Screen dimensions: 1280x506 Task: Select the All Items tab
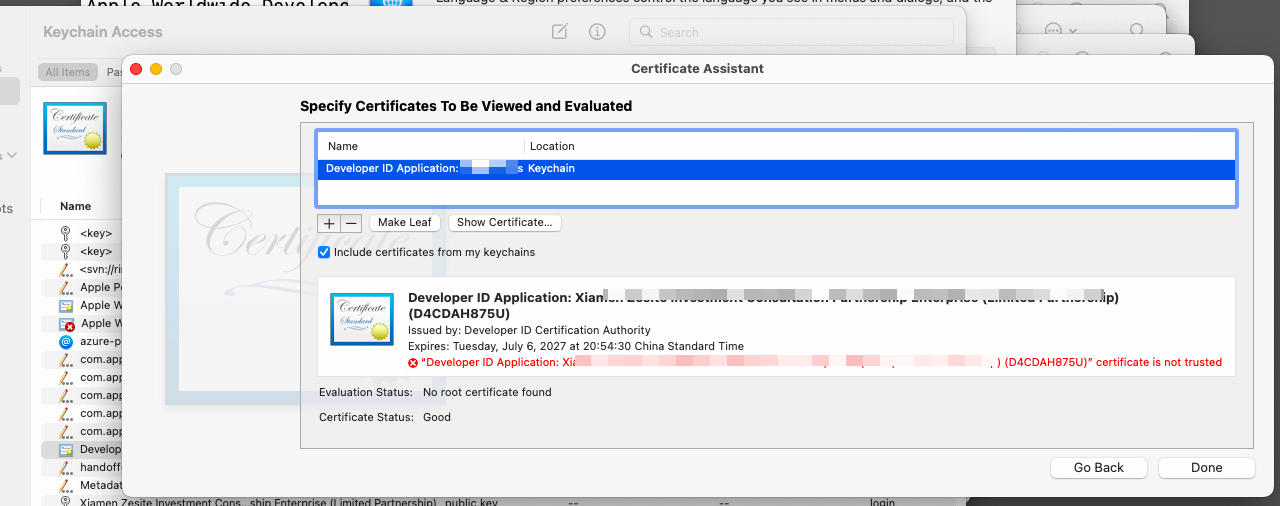coord(67,72)
